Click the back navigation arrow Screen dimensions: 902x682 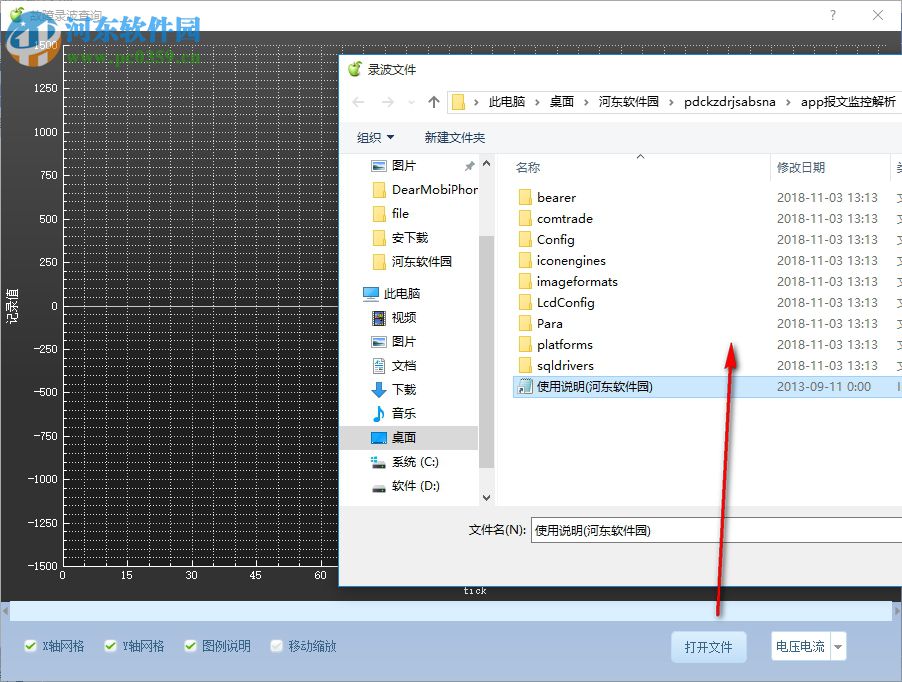pos(358,101)
